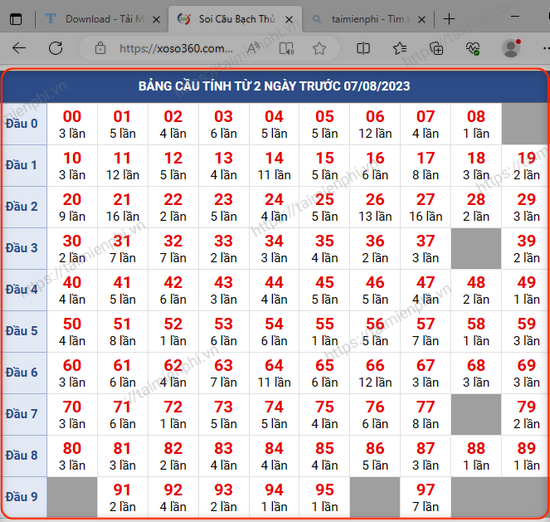
Task: Click the xoso360.com address bar URL
Action: coord(176,48)
